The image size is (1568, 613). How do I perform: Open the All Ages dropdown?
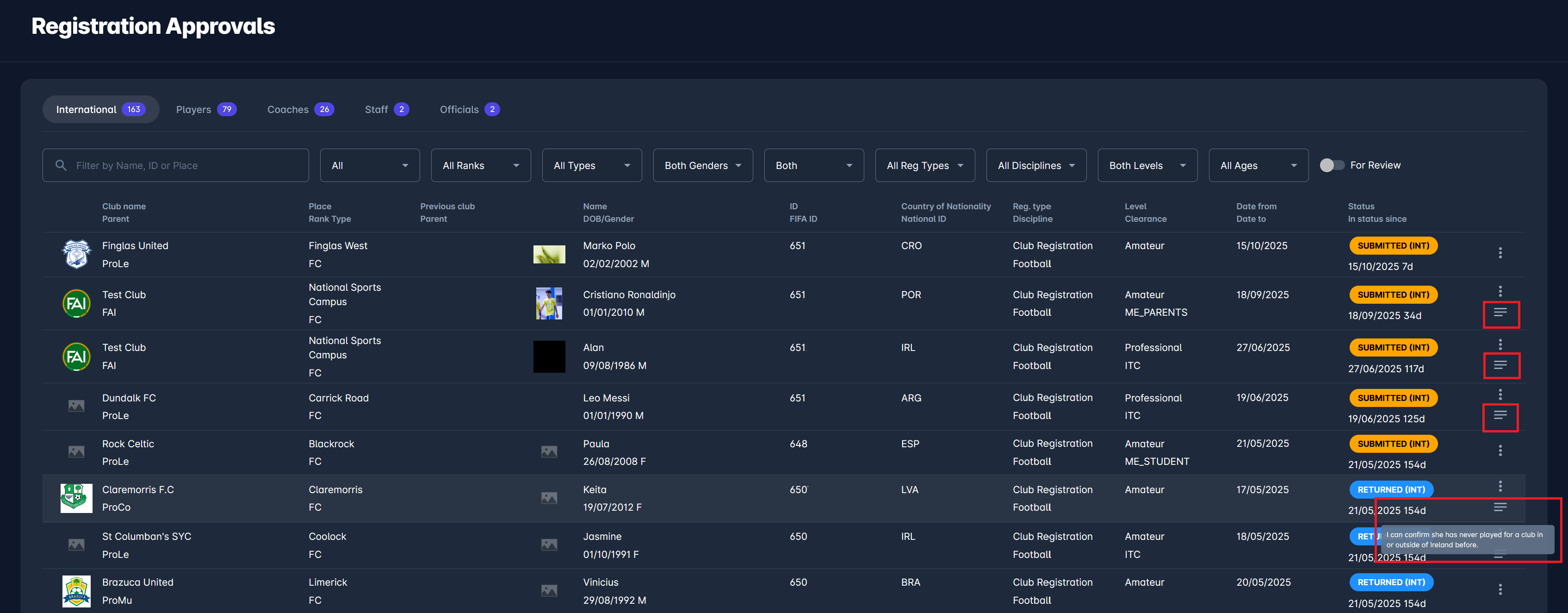pyautogui.click(x=1258, y=165)
